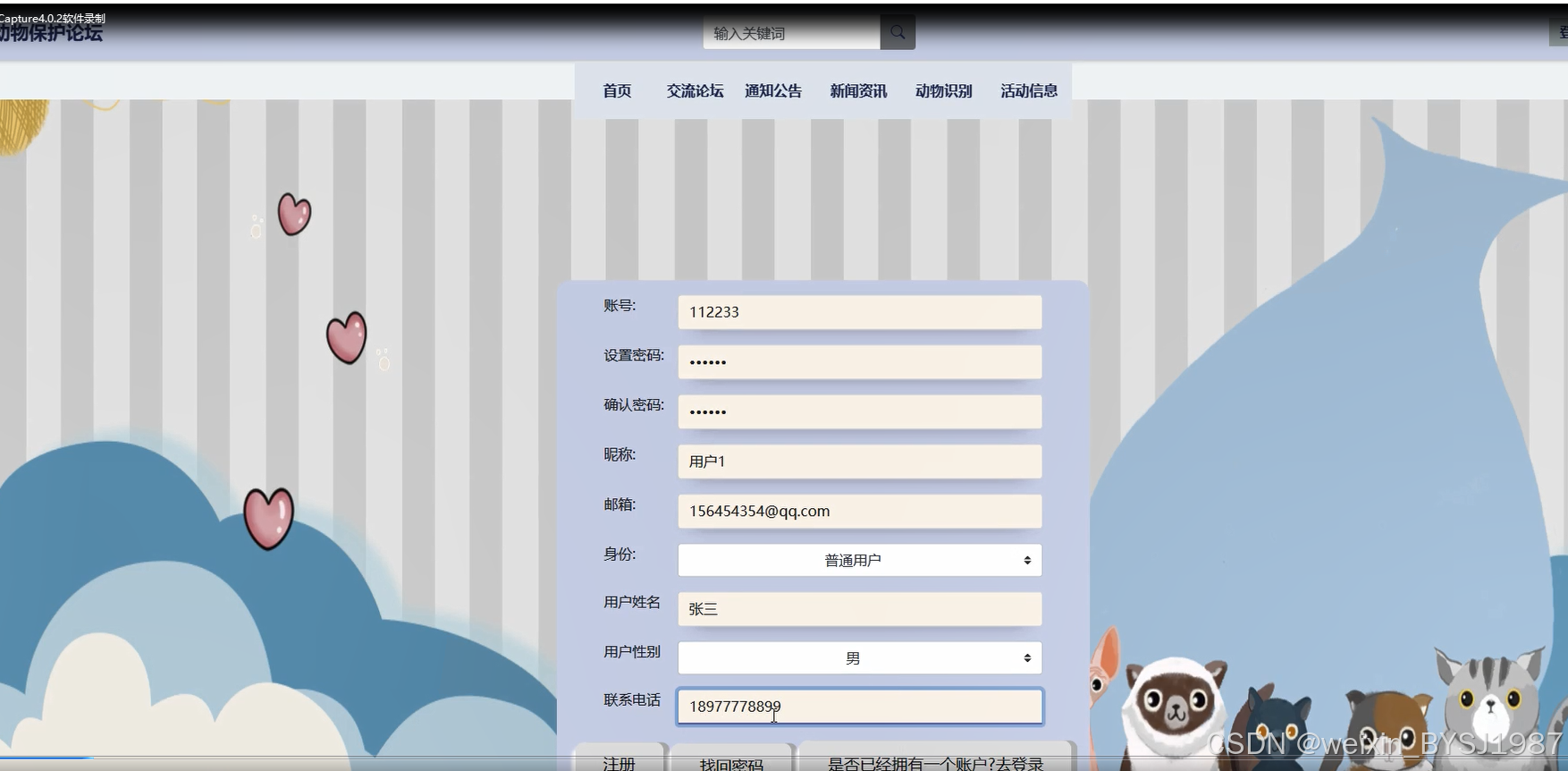1568x771 pixels.
Task: Click the 昵称 field with 用户1
Action: pyautogui.click(x=860, y=462)
